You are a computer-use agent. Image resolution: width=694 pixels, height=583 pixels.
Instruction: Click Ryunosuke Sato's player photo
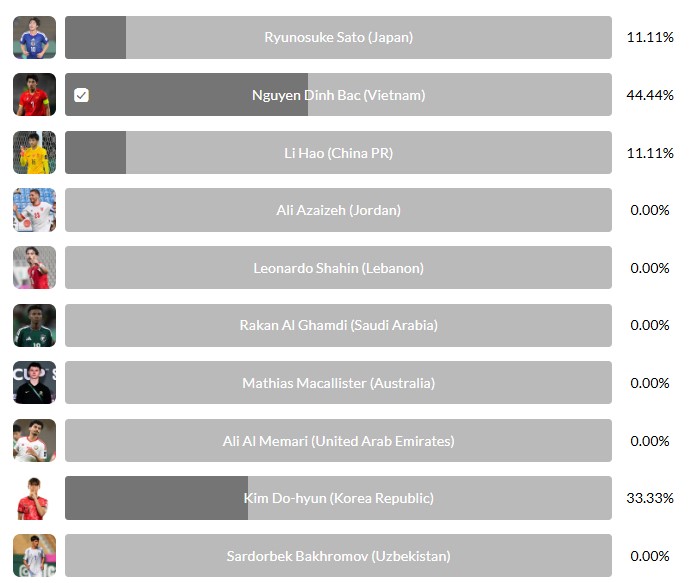34,37
